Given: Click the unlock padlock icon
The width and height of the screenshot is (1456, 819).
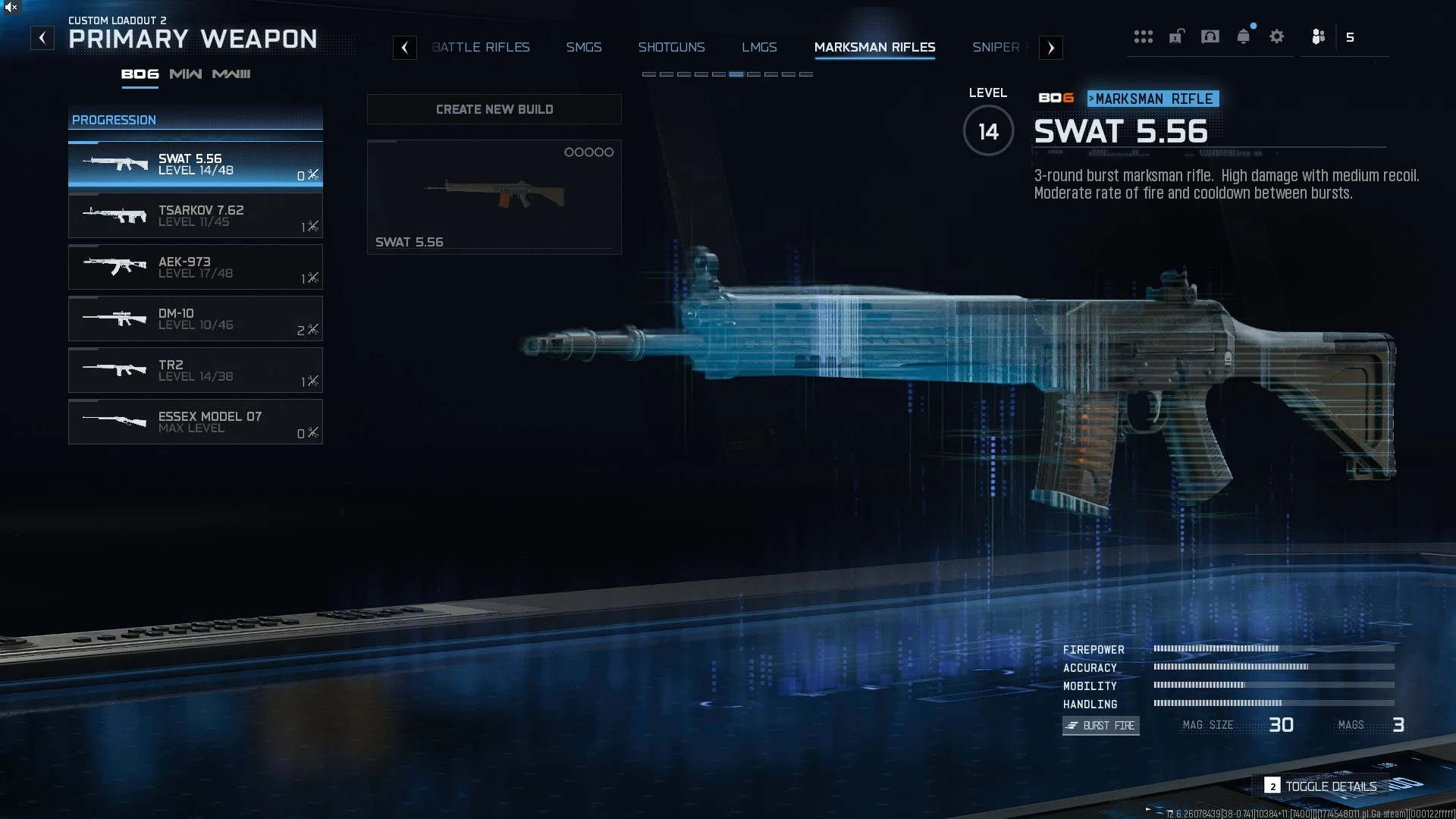Looking at the screenshot, I should [1176, 36].
